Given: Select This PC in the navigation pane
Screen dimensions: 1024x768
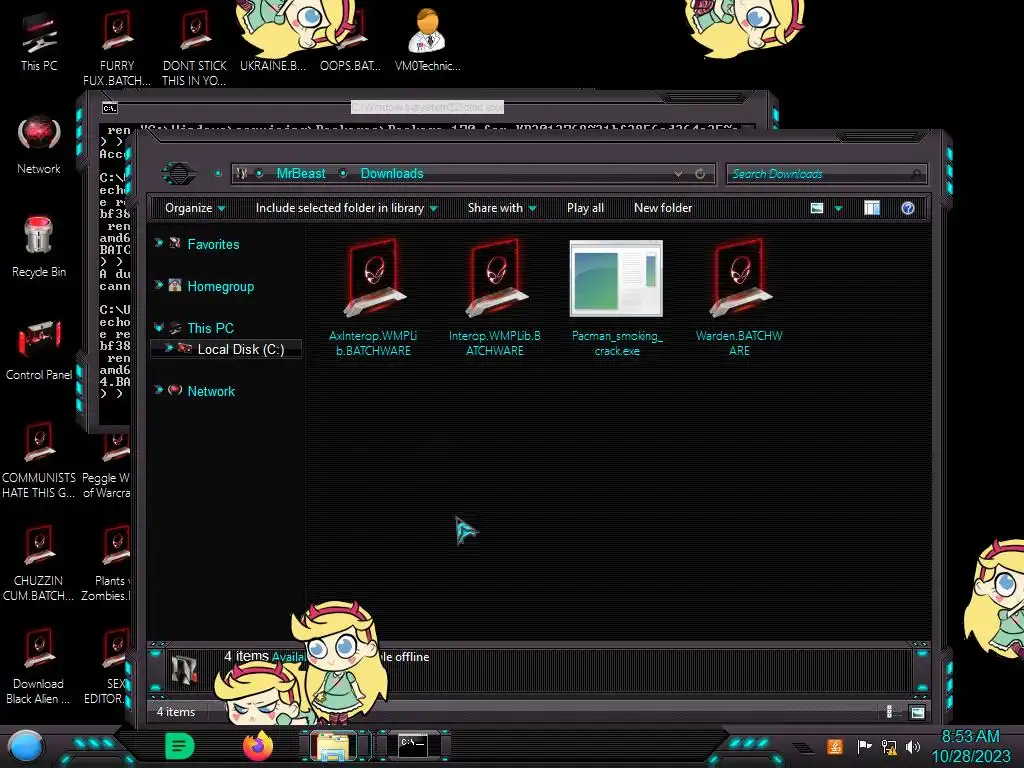Looking at the screenshot, I should click(210, 328).
